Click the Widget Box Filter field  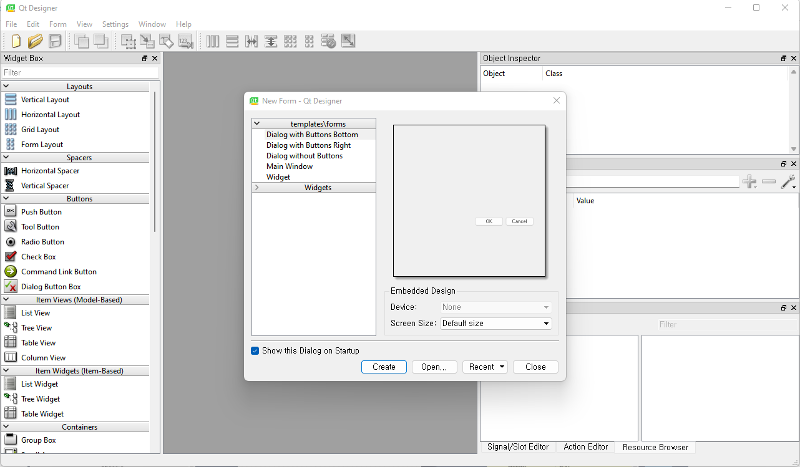81,72
